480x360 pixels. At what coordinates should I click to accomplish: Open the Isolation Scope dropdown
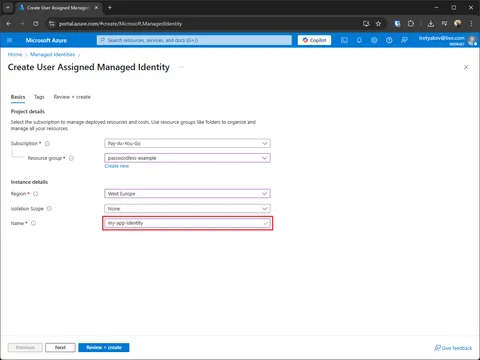[x=187, y=209]
